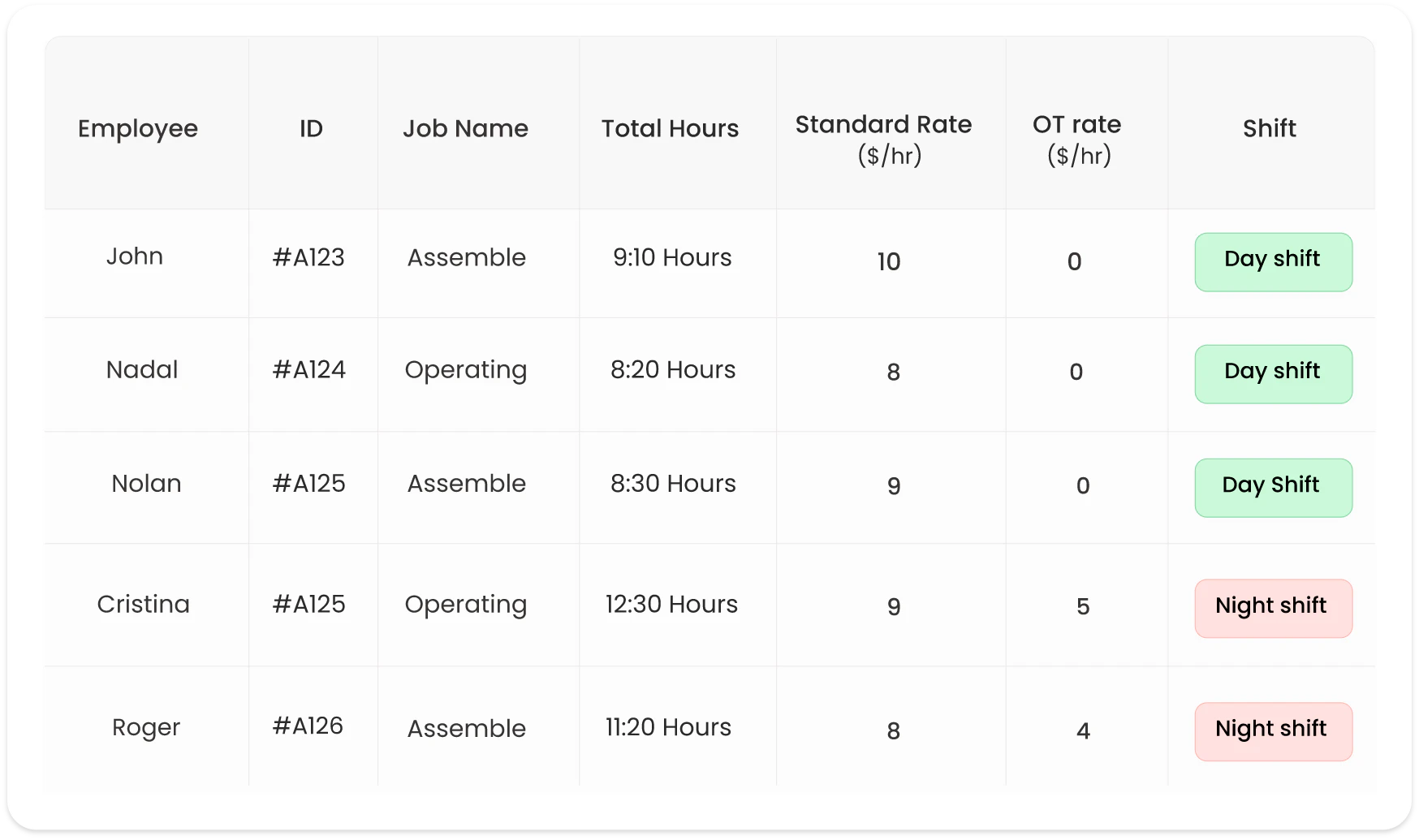Select the 9:10 Hours cell

pos(672,258)
